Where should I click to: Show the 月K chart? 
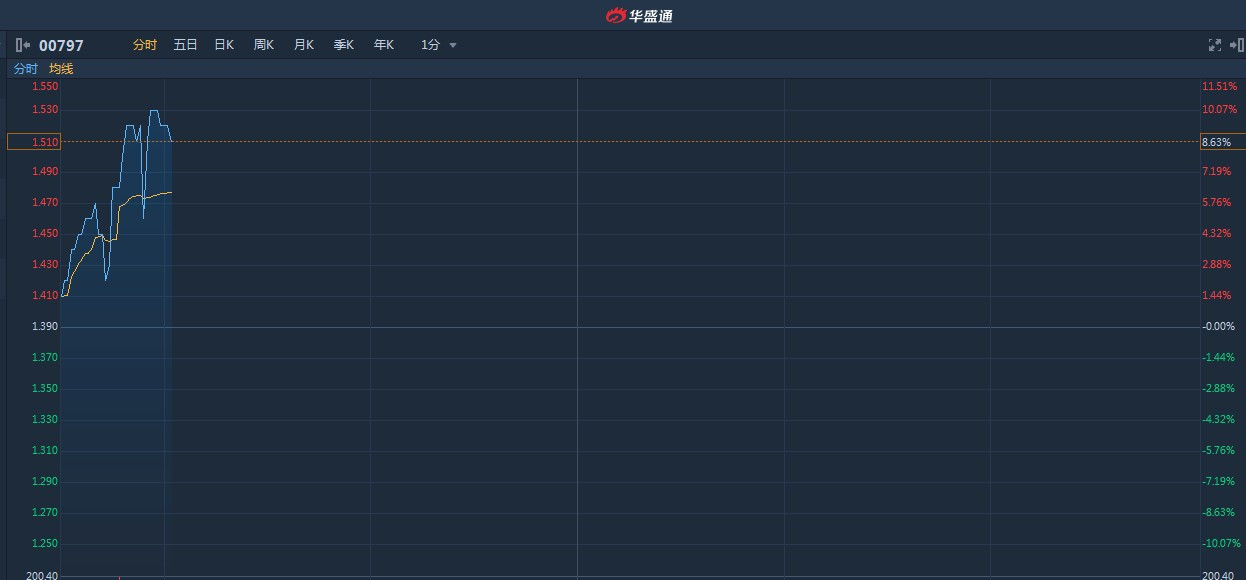(304, 45)
